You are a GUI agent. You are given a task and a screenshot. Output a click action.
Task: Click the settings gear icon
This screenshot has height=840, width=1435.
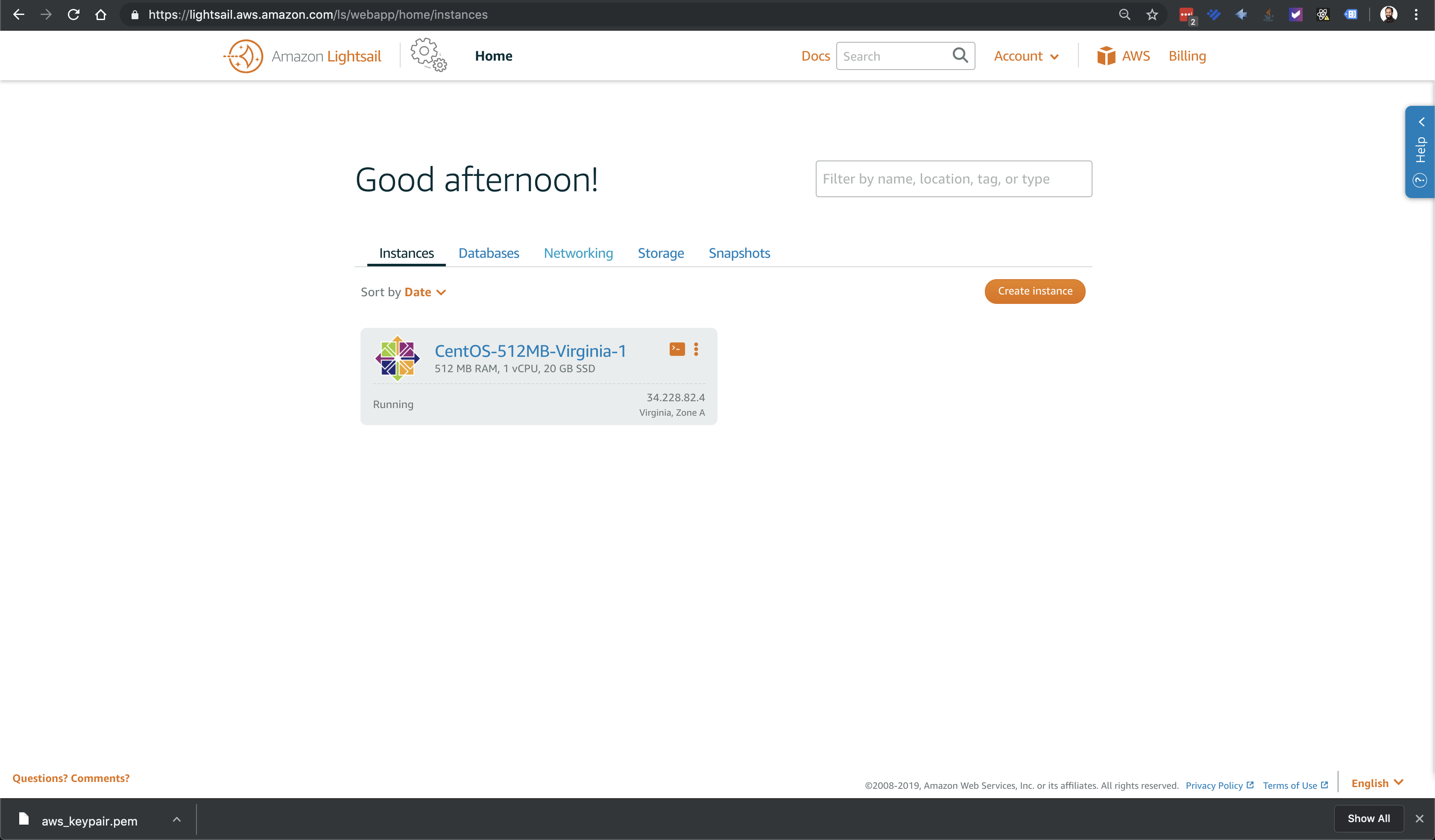(x=427, y=56)
